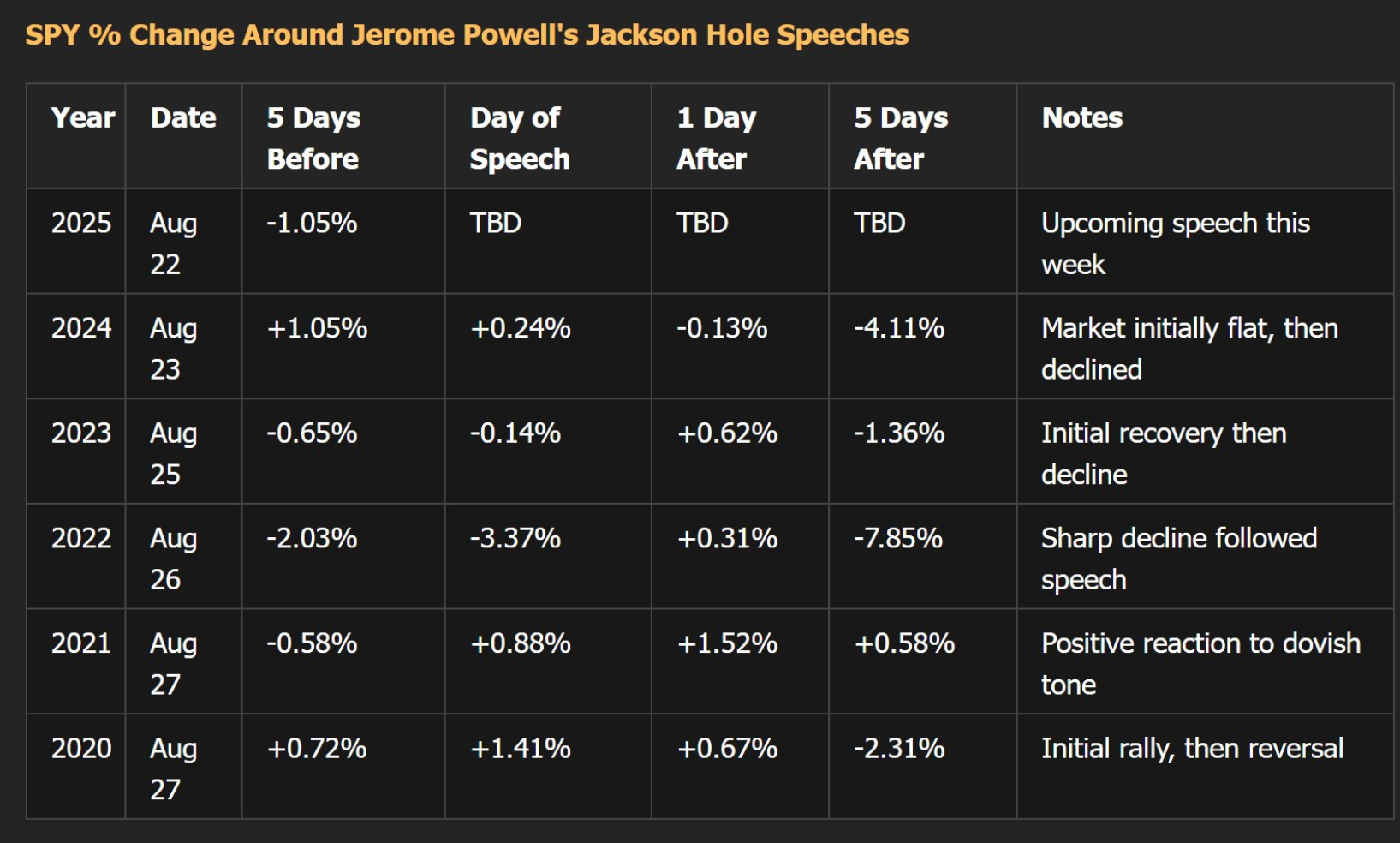This screenshot has height=843, width=1400.
Task: Click the Day of Speech header
Action: click(x=520, y=138)
